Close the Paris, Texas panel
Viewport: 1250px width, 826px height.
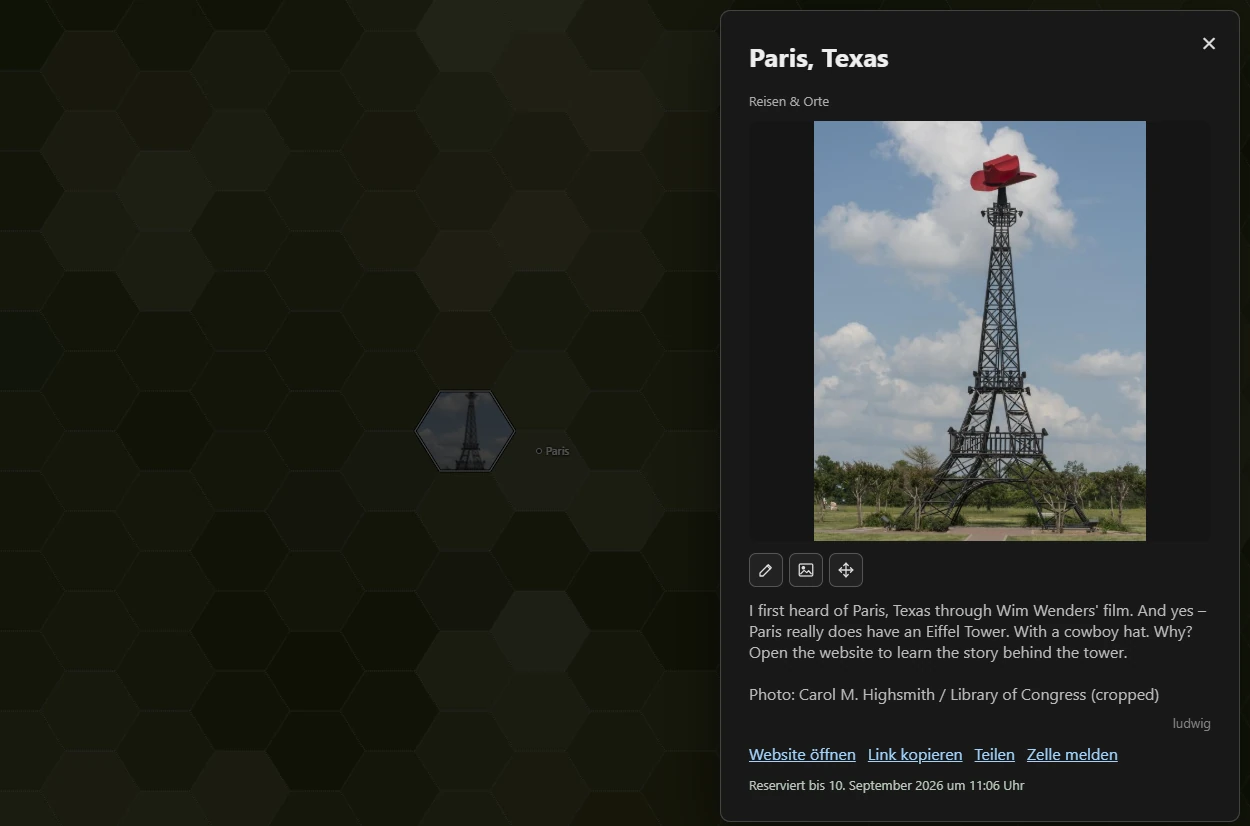[x=1209, y=43]
